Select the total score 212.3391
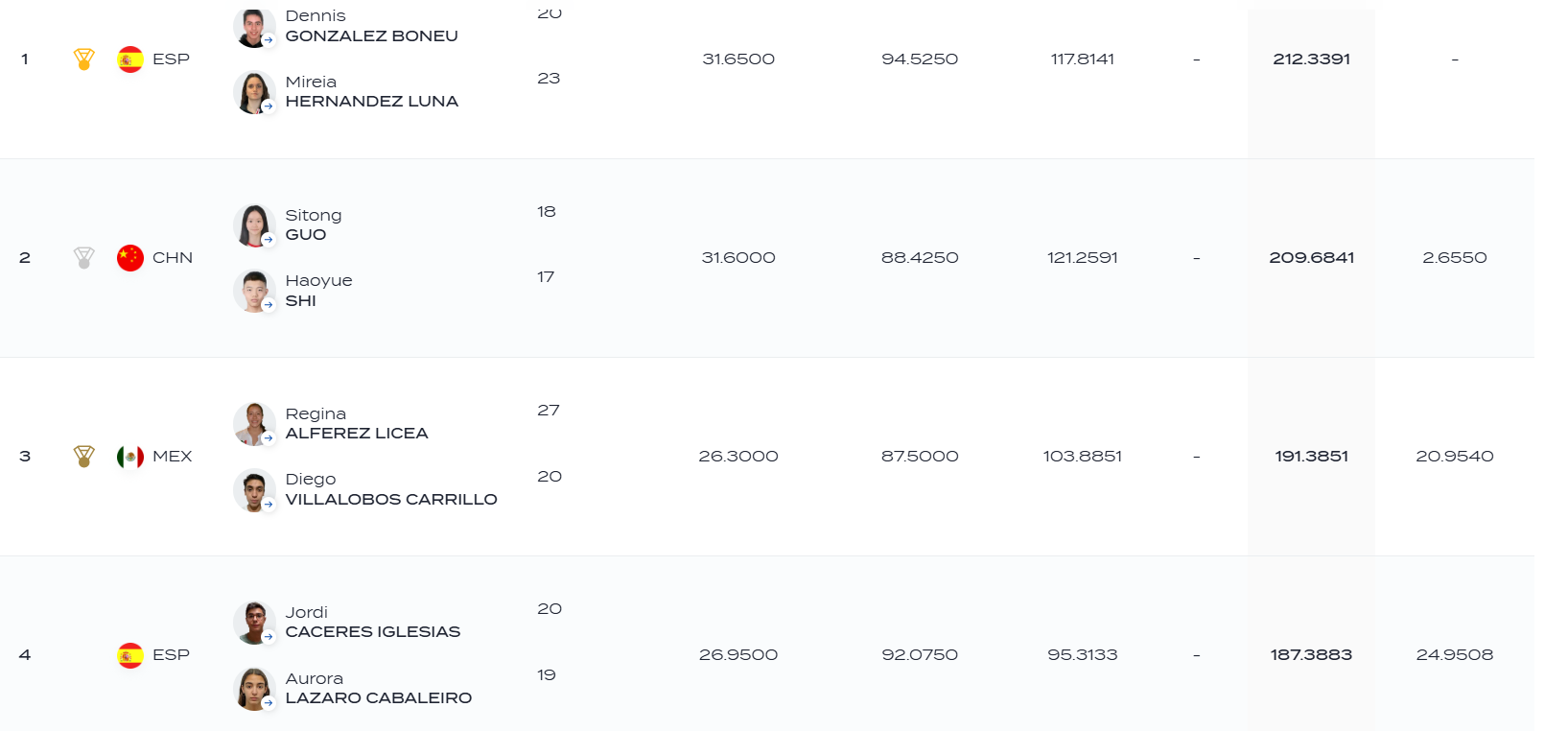 coord(1311,59)
